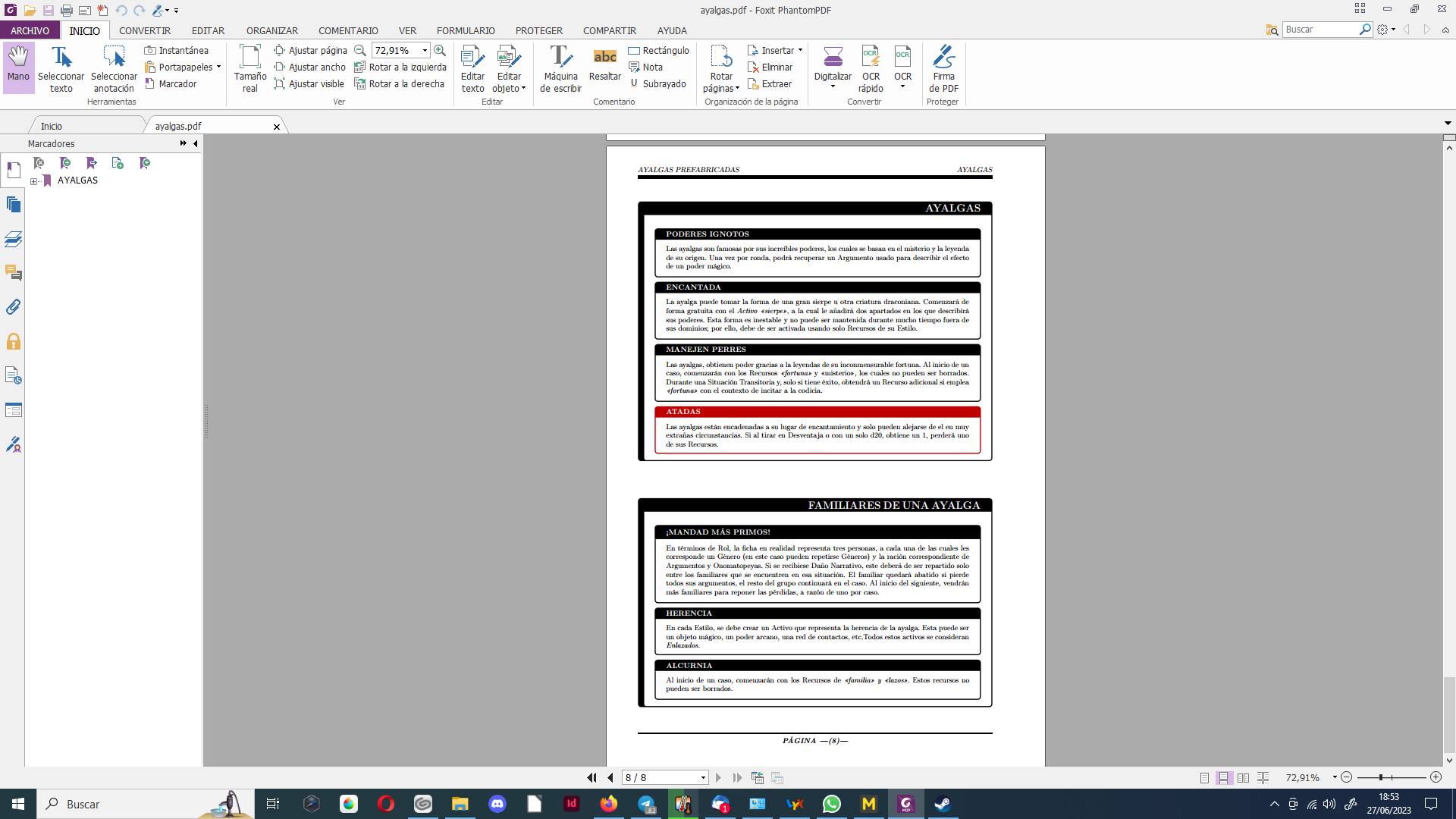Expand the AYALGAS bookmark tree

click(x=33, y=181)
